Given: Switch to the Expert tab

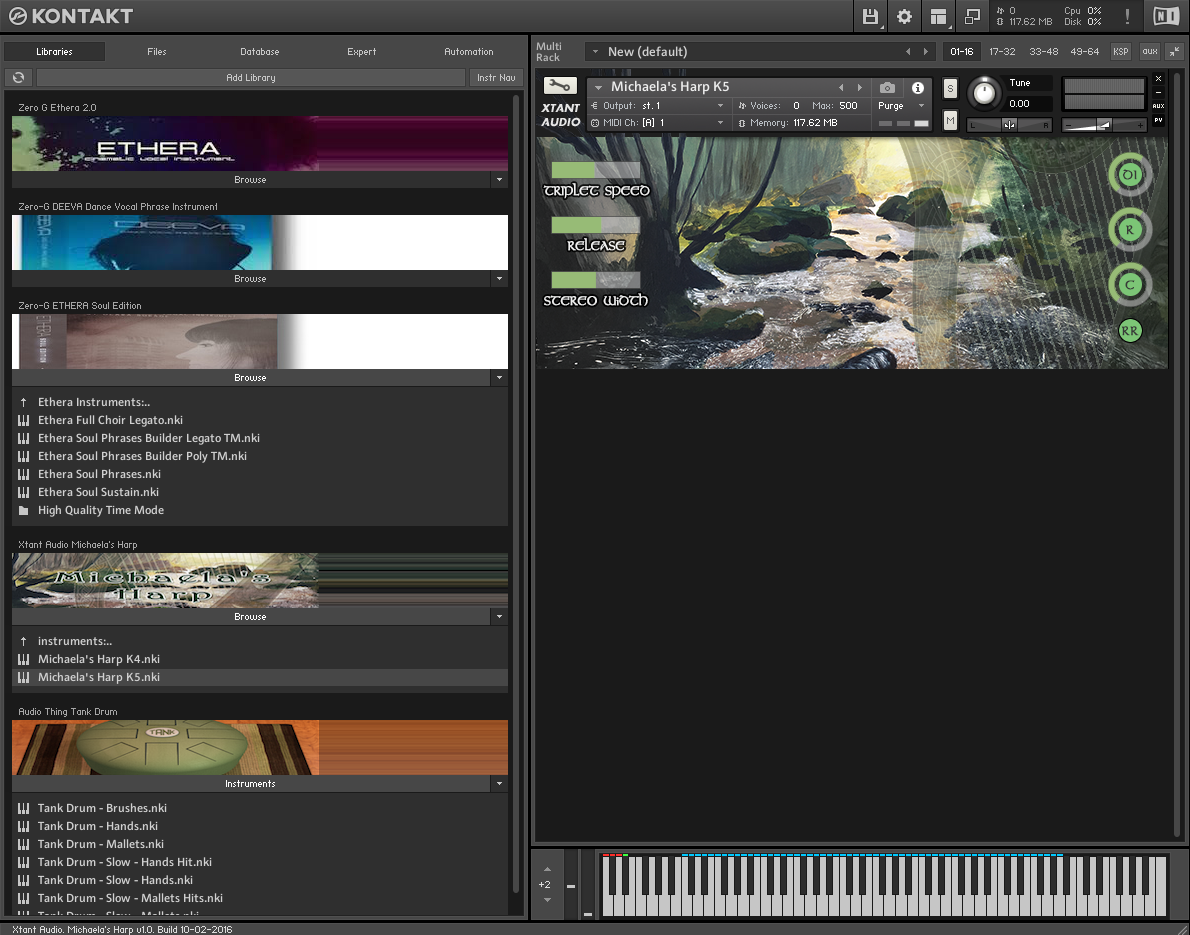Looking at the screenshot, I should (361, 52).
